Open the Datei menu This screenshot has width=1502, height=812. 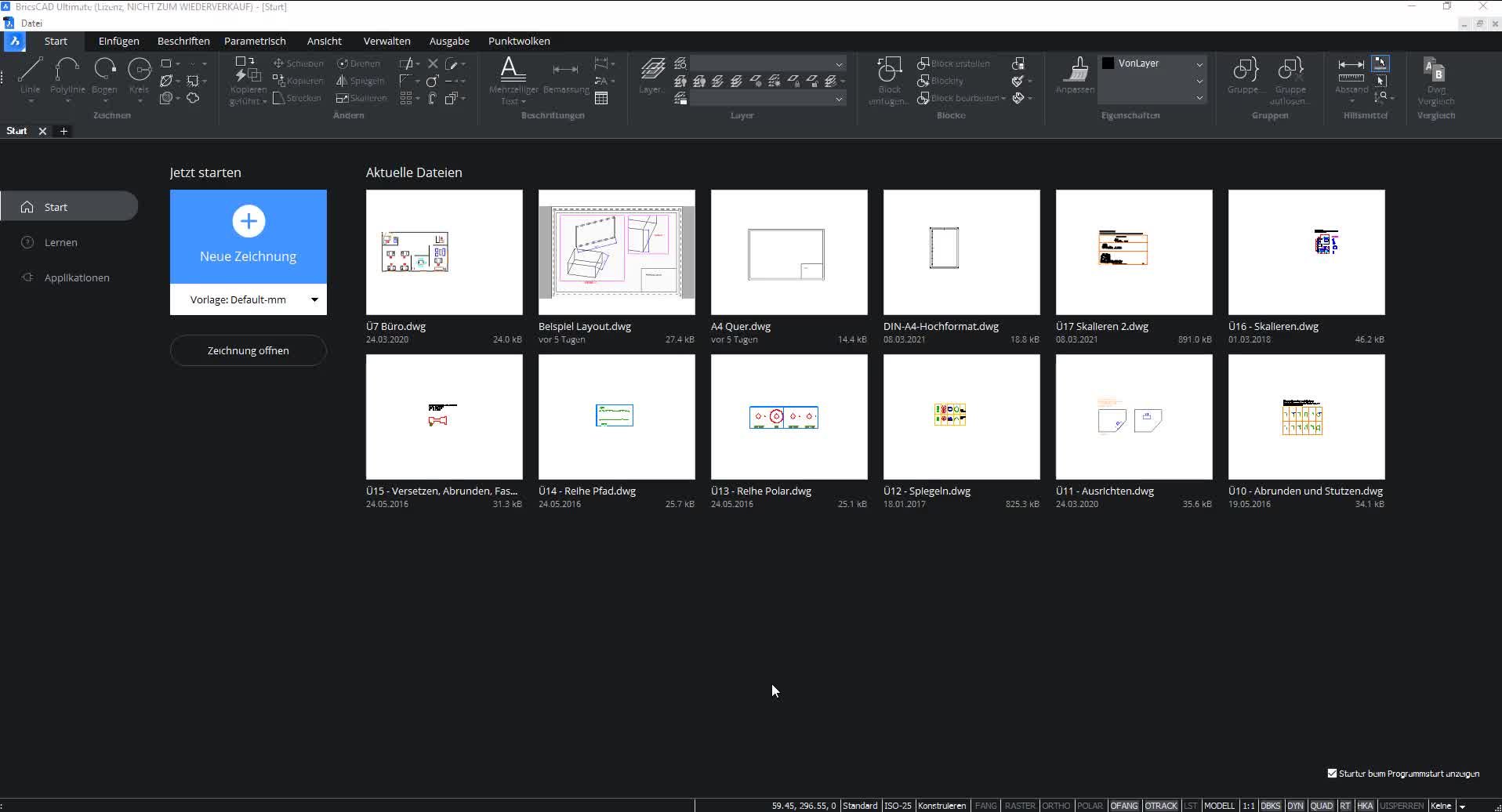31,23
